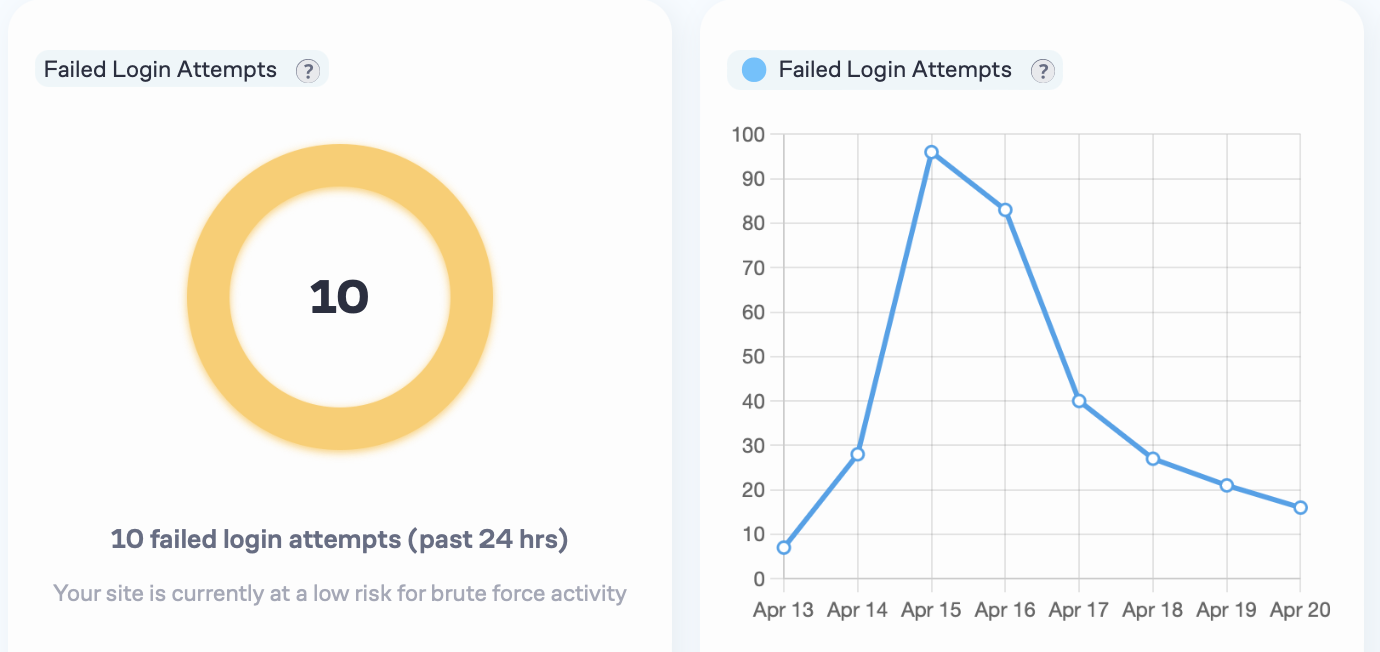The height and width of the screenshot is (652, 1380).
Task: Select the Apr 16 data point on the line
Action: pyautogui.click(x=1005, y=210)
